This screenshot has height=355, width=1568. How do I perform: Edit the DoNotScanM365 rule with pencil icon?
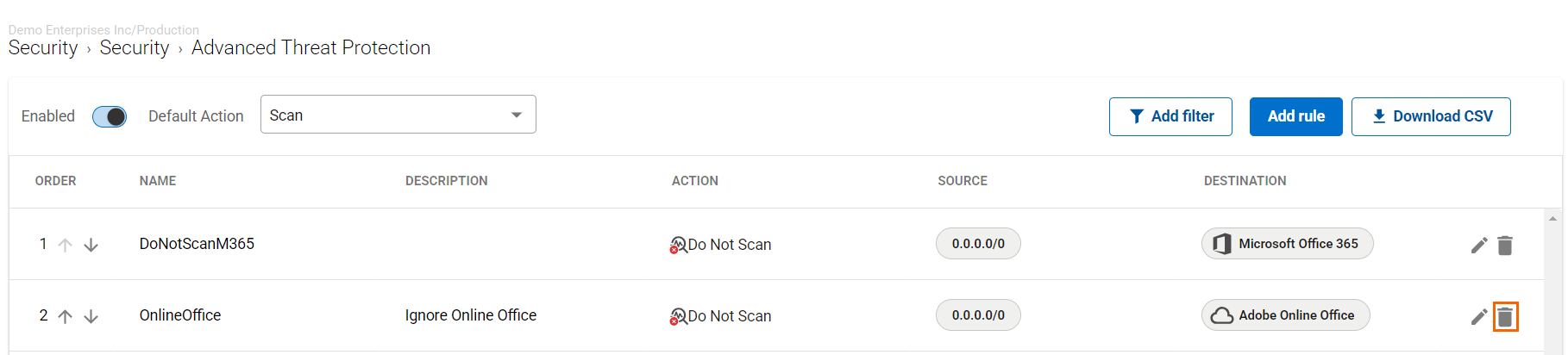(1479, 246)
